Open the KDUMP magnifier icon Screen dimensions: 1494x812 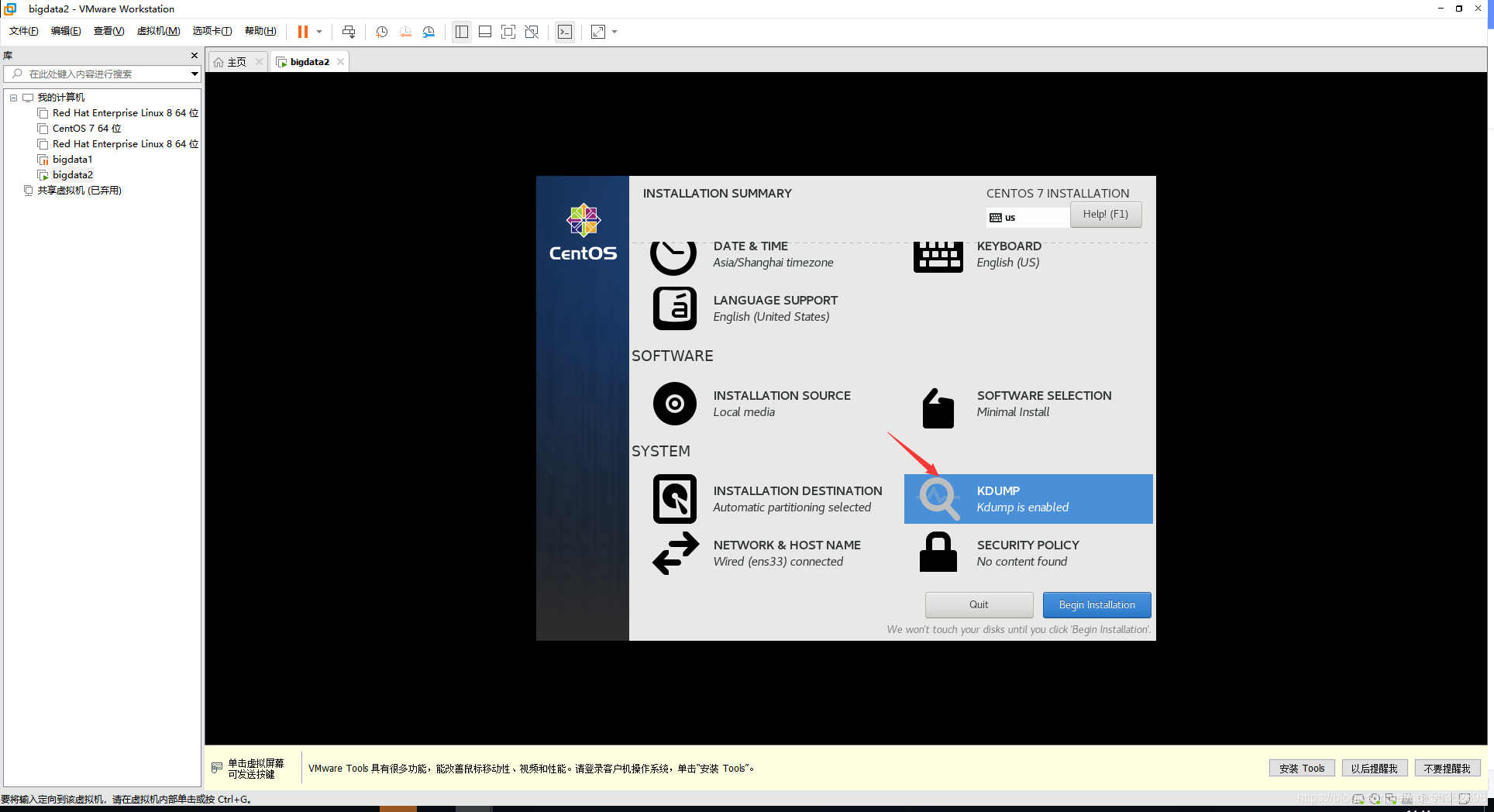click(x=938, y=499)
